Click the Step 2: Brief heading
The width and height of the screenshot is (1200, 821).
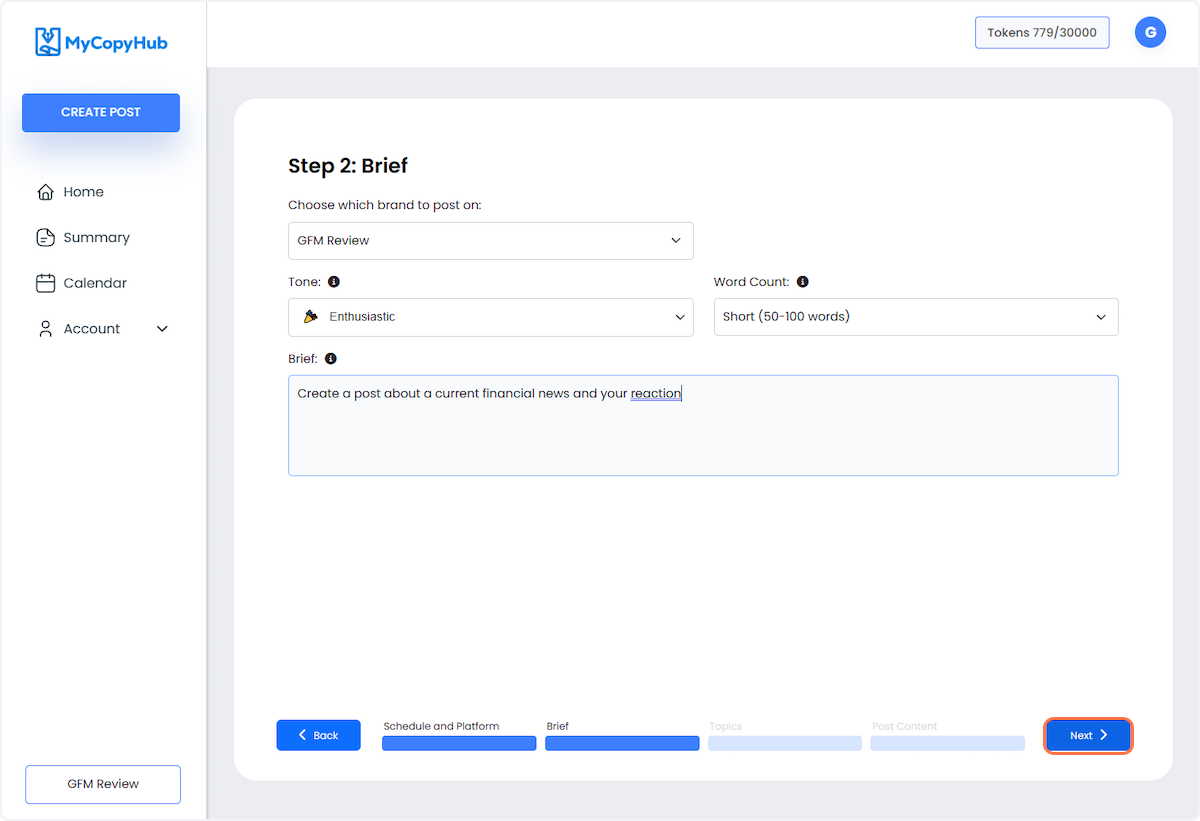coord(348,166)
